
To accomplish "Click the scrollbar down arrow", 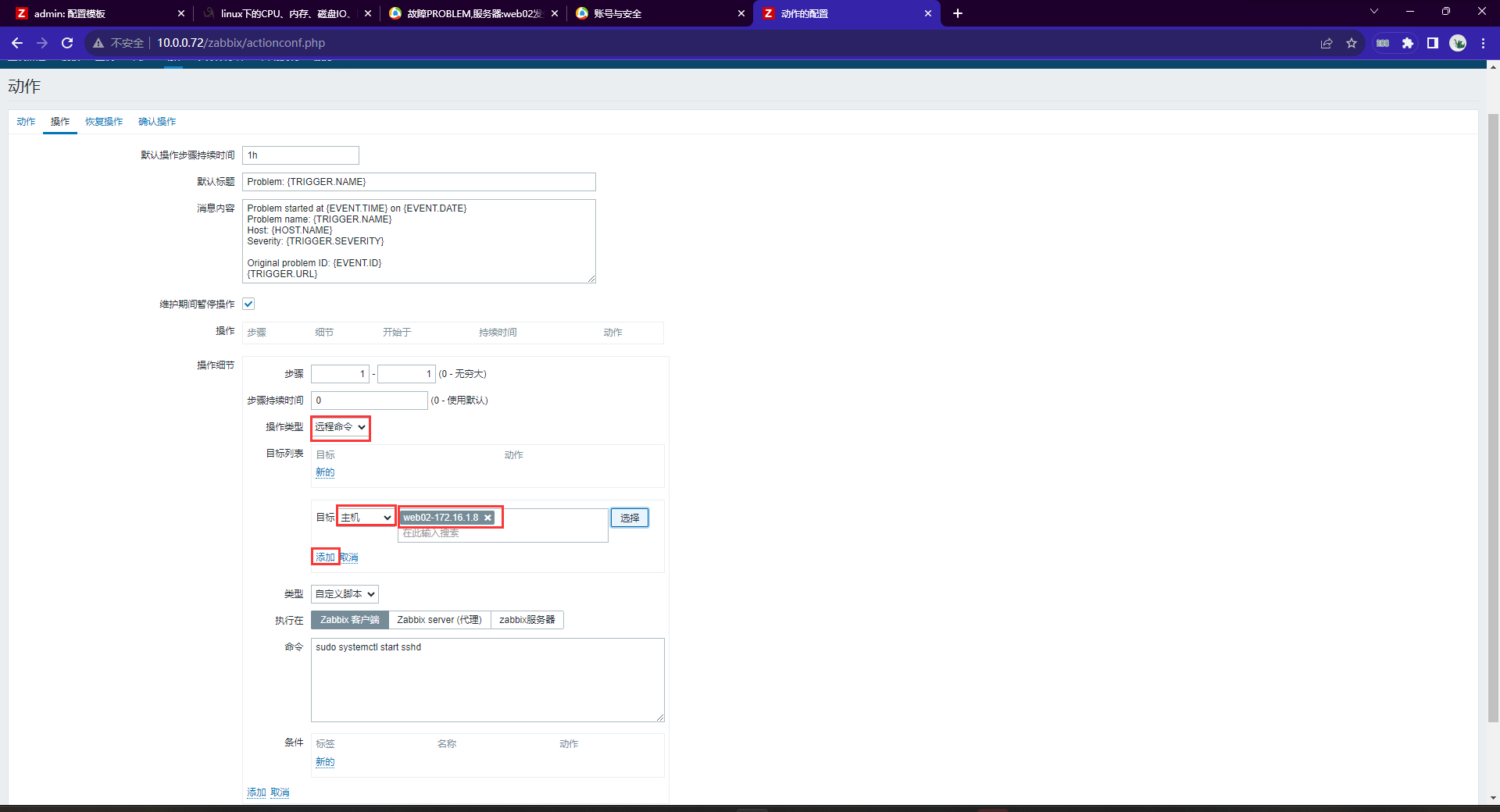I will [1493, 798].
